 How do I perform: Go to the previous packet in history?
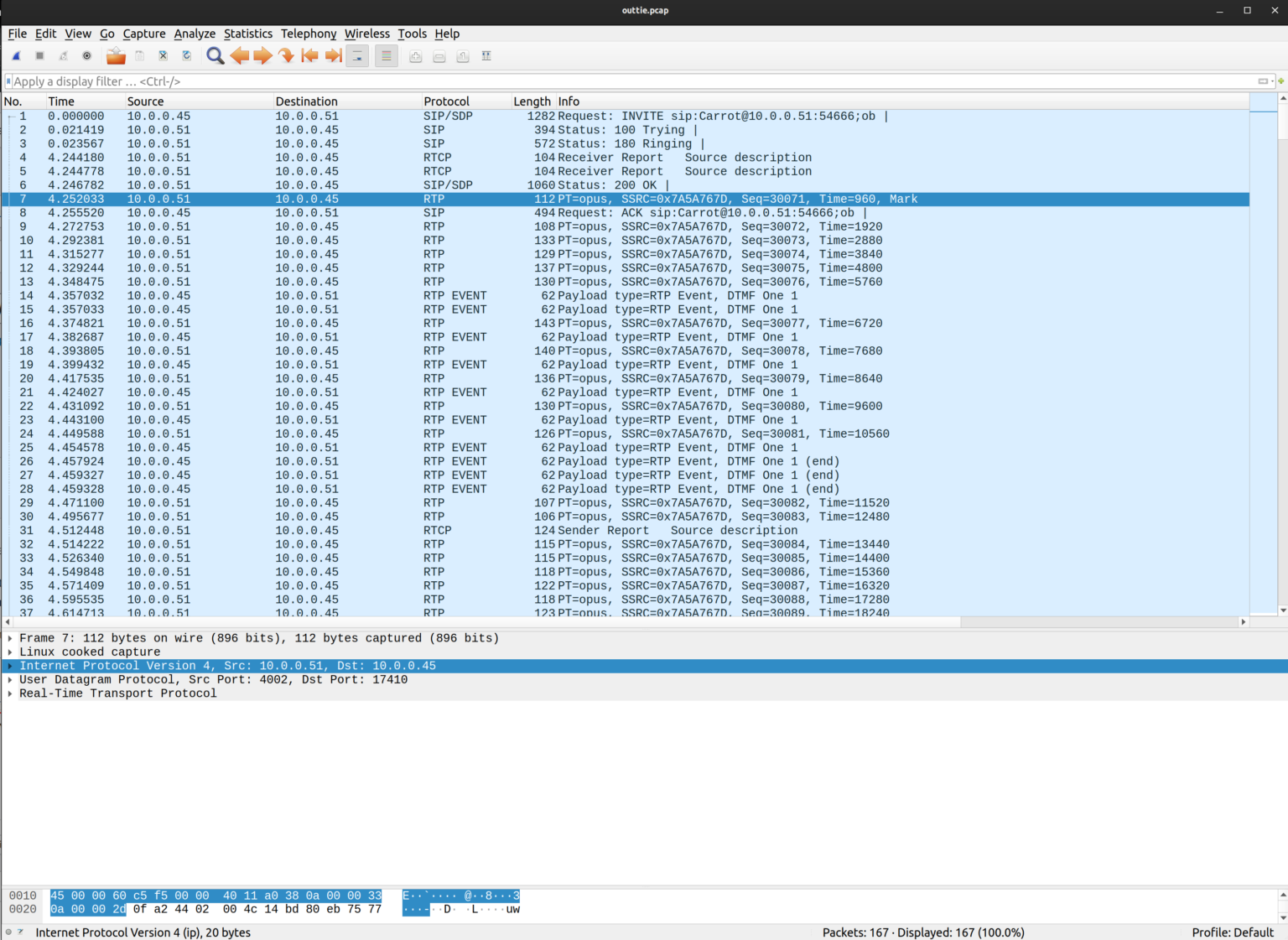[239, 55]
